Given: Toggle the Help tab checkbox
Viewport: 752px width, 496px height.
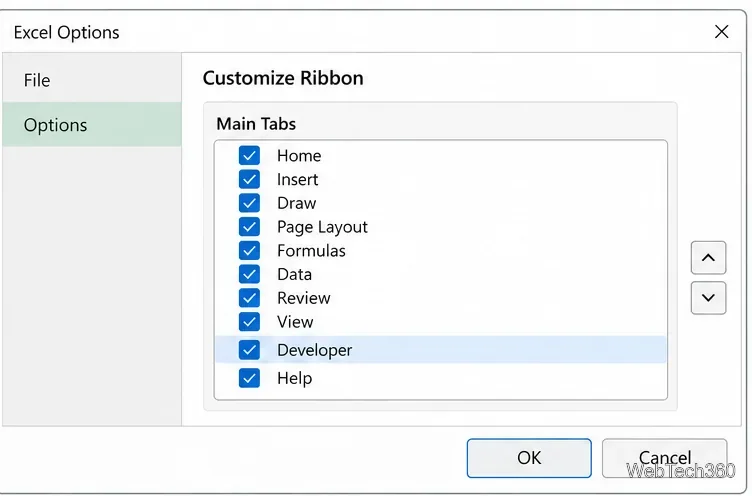Looking at the screenshot, I should pos(249,378).
